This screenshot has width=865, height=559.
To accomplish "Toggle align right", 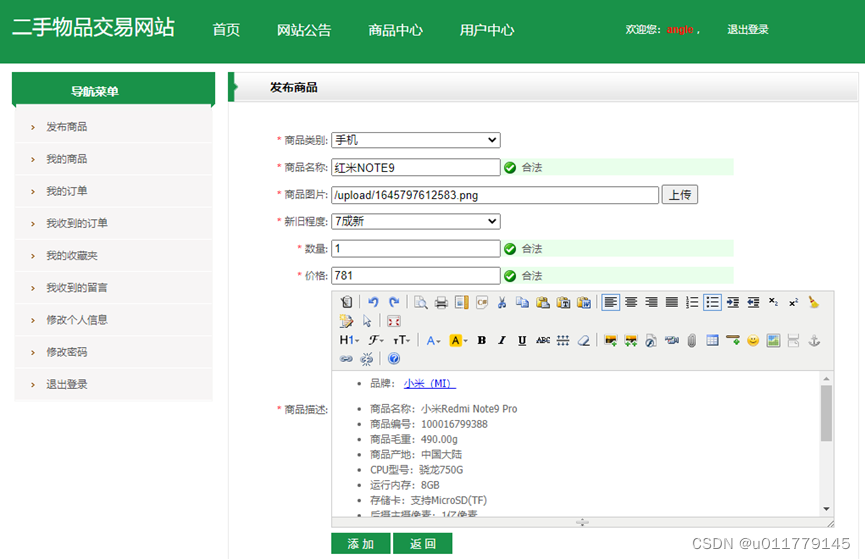I will pyautogui.click(x=651, y=302).
